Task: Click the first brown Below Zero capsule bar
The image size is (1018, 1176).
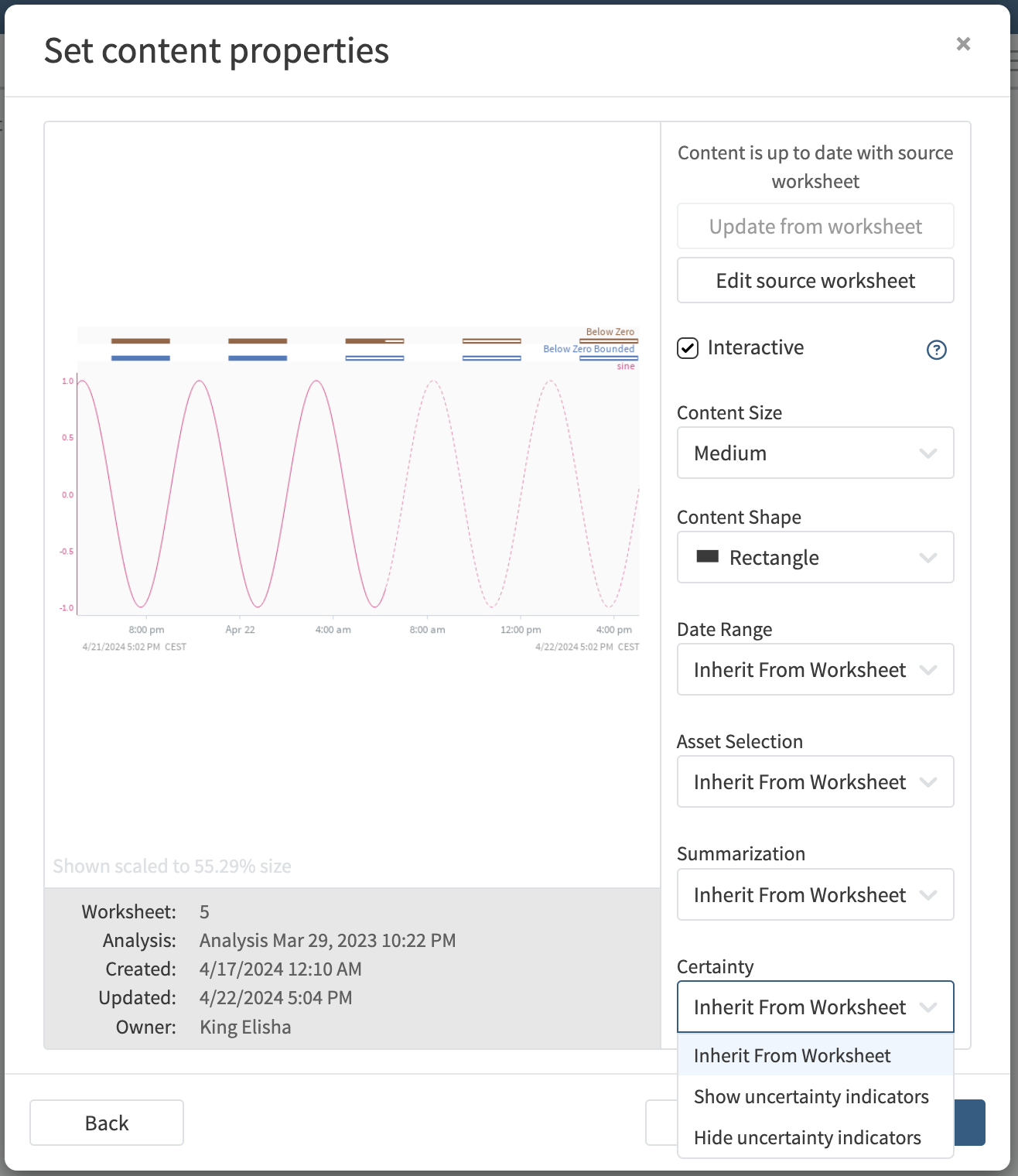Action: tap(140, 341)
